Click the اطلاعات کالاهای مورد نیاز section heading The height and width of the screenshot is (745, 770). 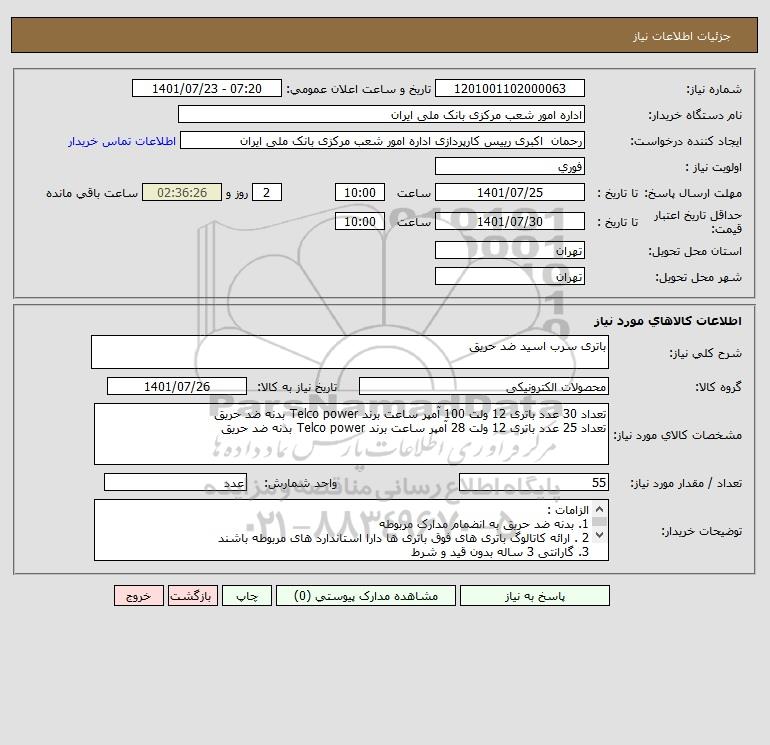tap(668, 321)
